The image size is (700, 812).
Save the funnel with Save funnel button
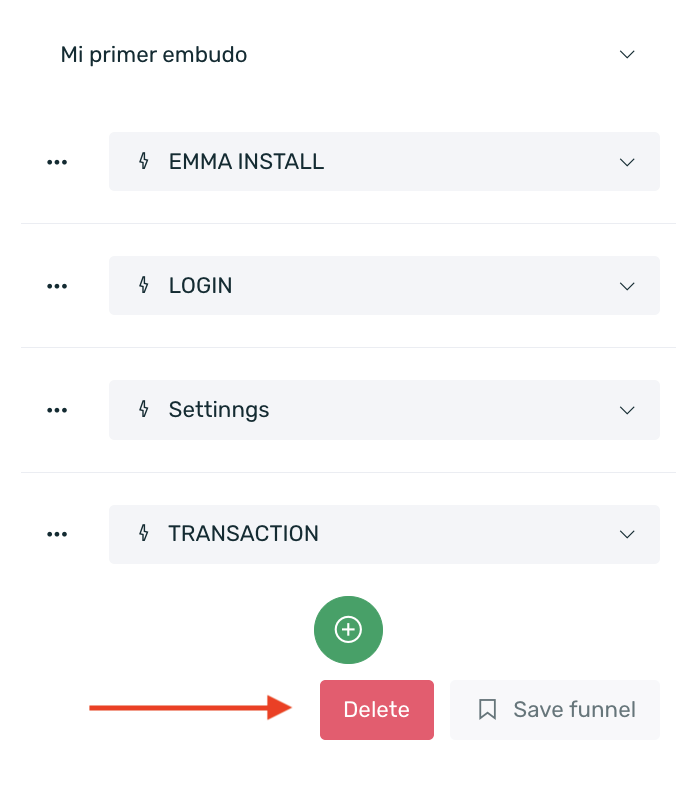(x=555, y=710)
